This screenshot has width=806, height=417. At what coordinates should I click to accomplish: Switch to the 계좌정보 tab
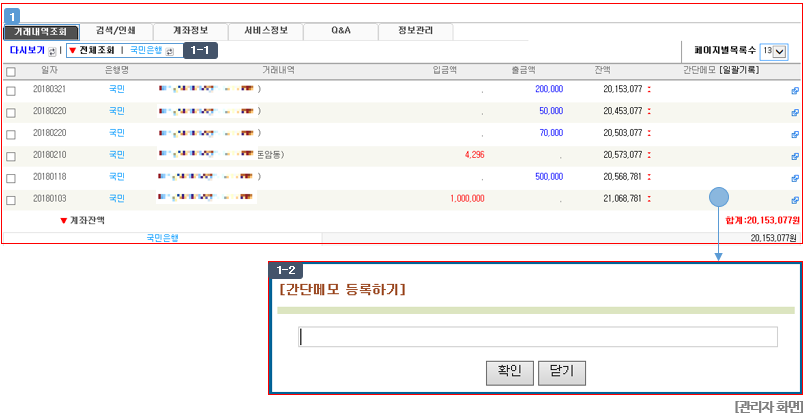pos(190,30)
